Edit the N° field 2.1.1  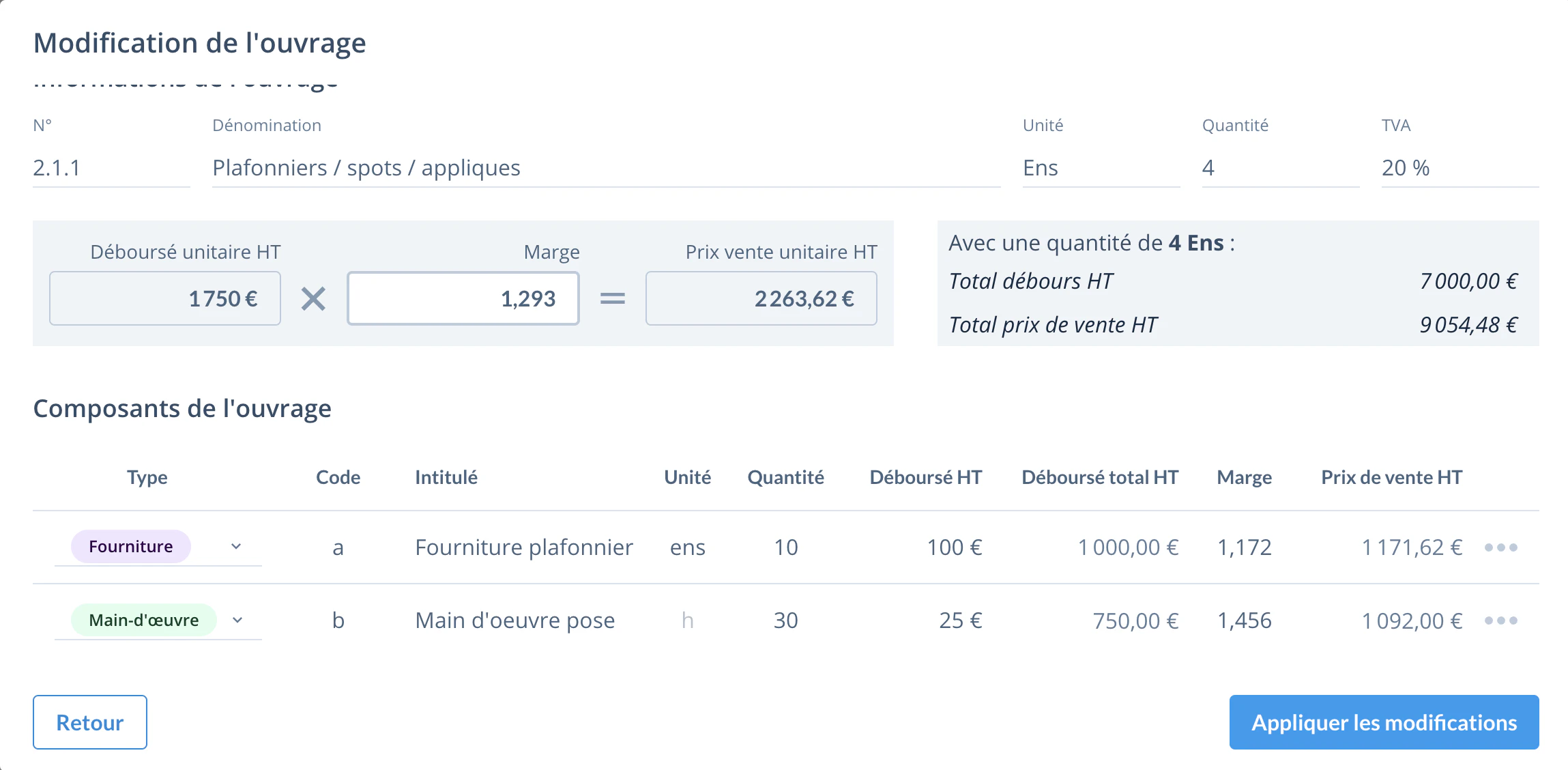[x=111, y=168]
